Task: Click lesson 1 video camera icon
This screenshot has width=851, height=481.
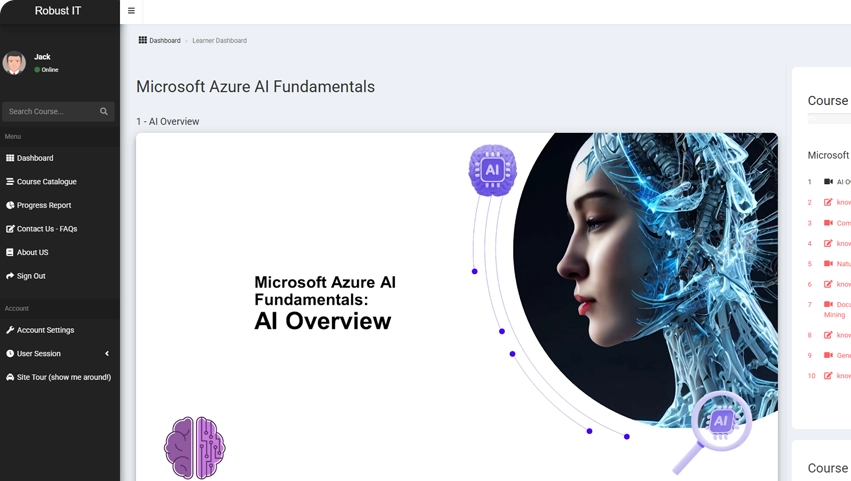Action: click(x=828, y=181)
